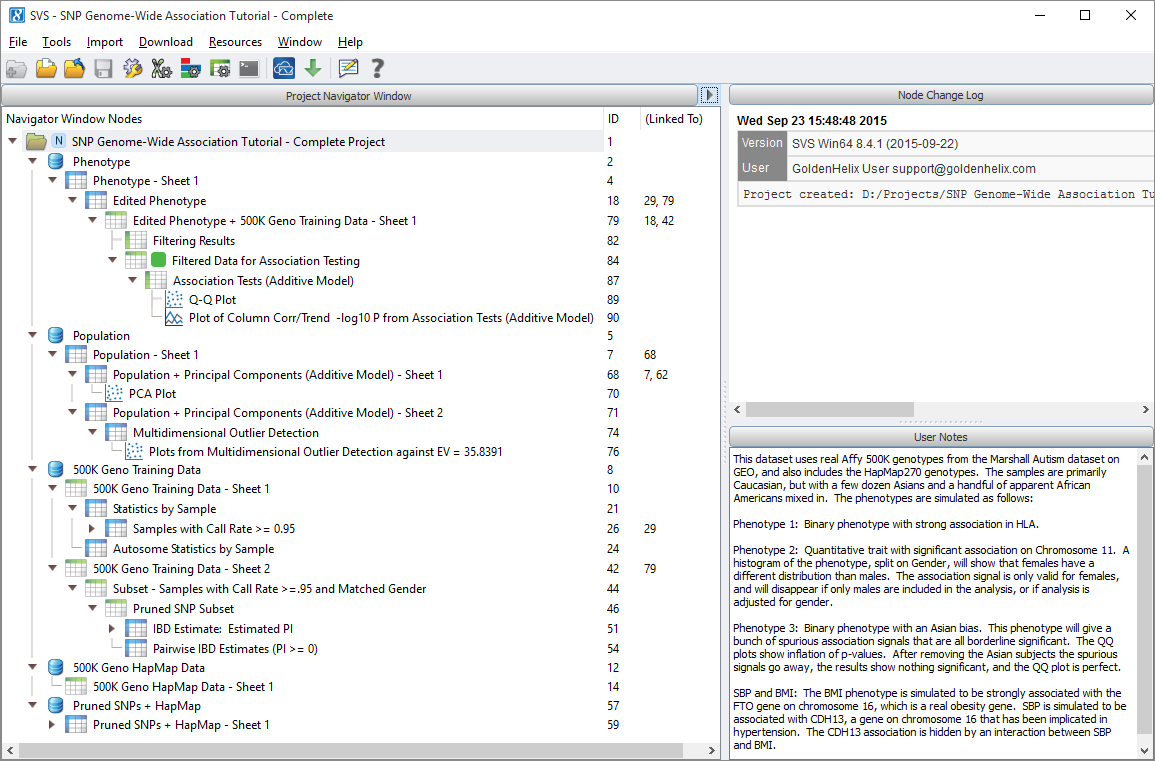Click the open project folder icon

tap(46, 68)
